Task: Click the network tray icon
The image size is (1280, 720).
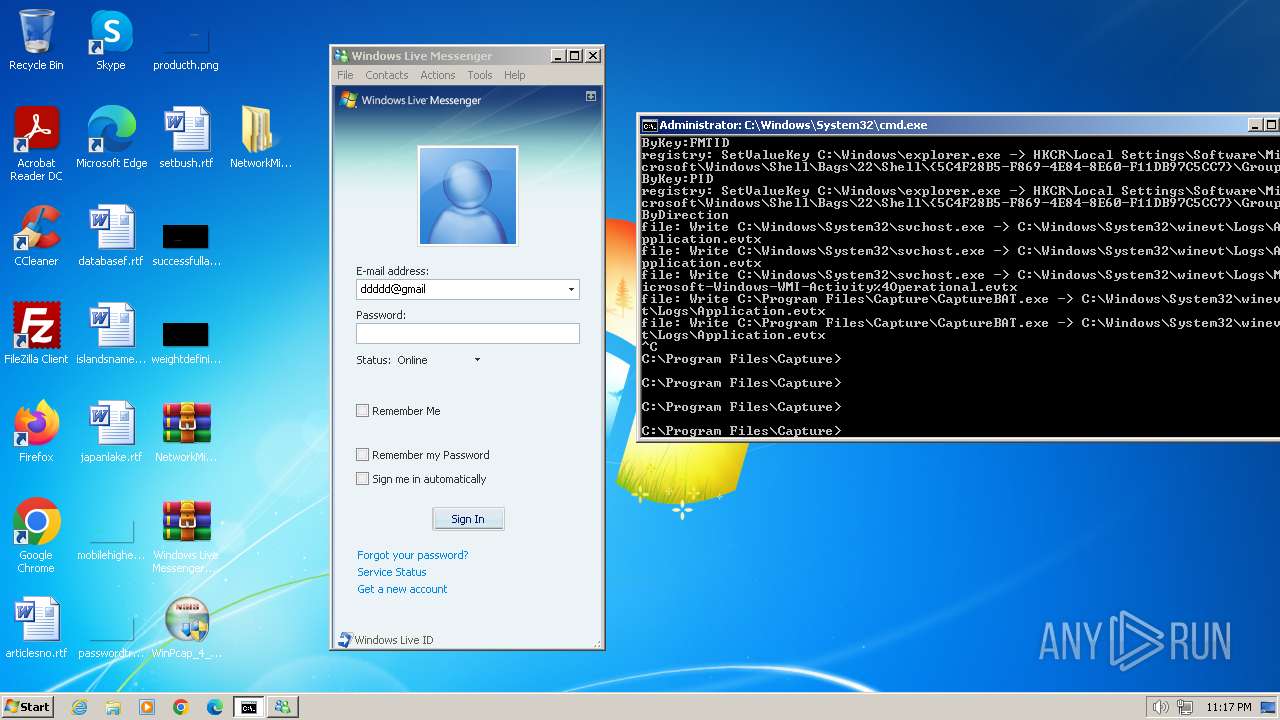Action: point(1185,707)
